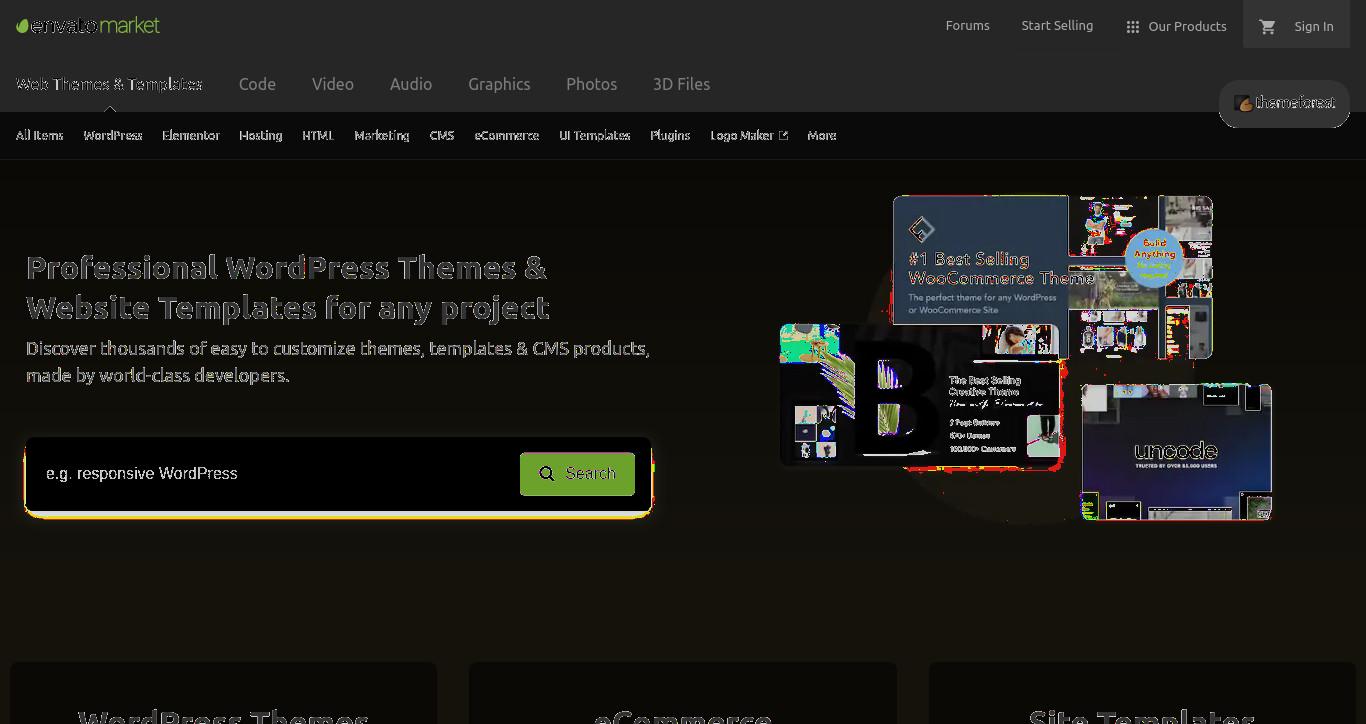The height and width of the screenshot is (724, 1366).
Task: Expand the More submenu
Action: pyautogui.click(x=821, y=135)
